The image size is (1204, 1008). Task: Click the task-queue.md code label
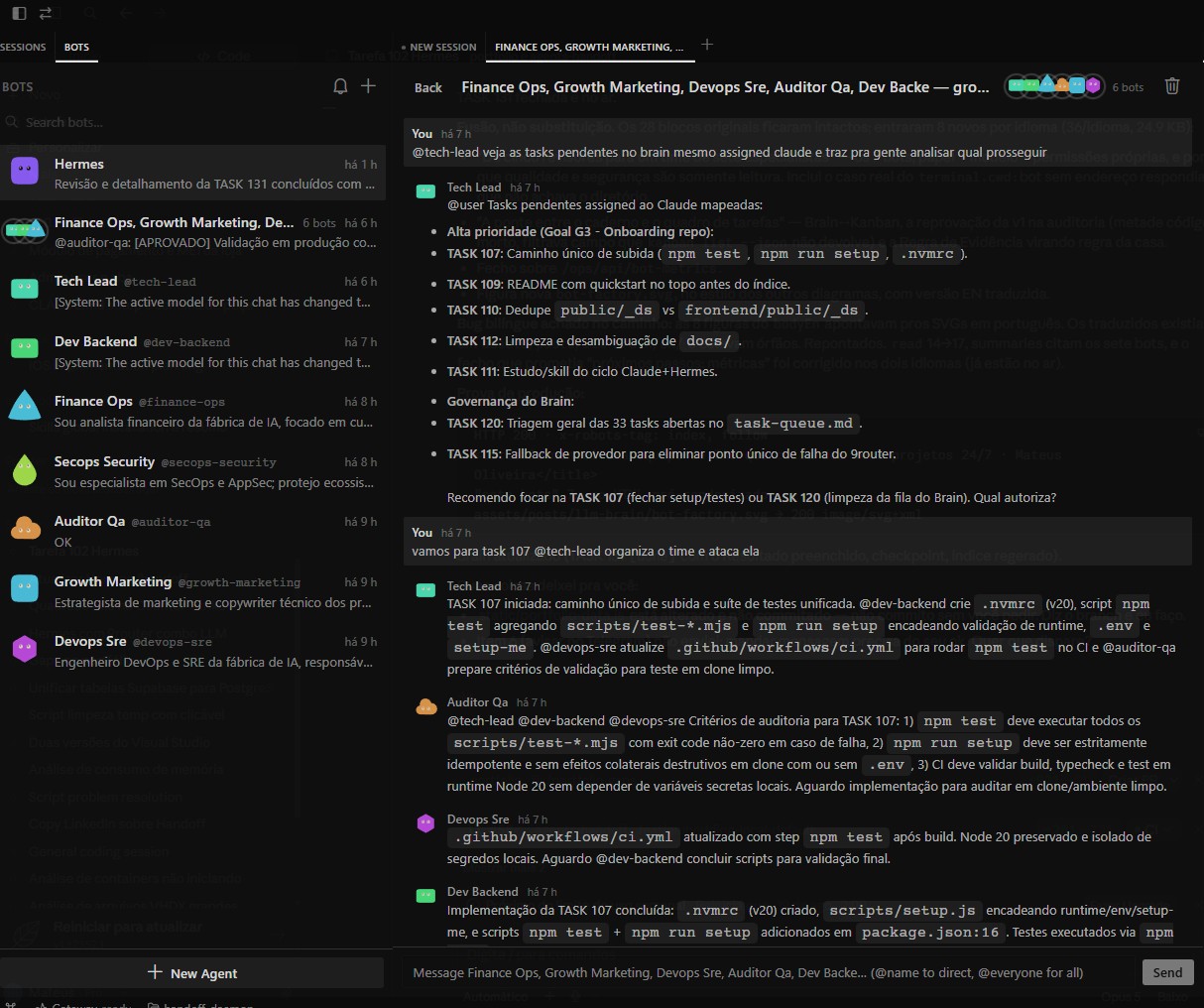792,423
